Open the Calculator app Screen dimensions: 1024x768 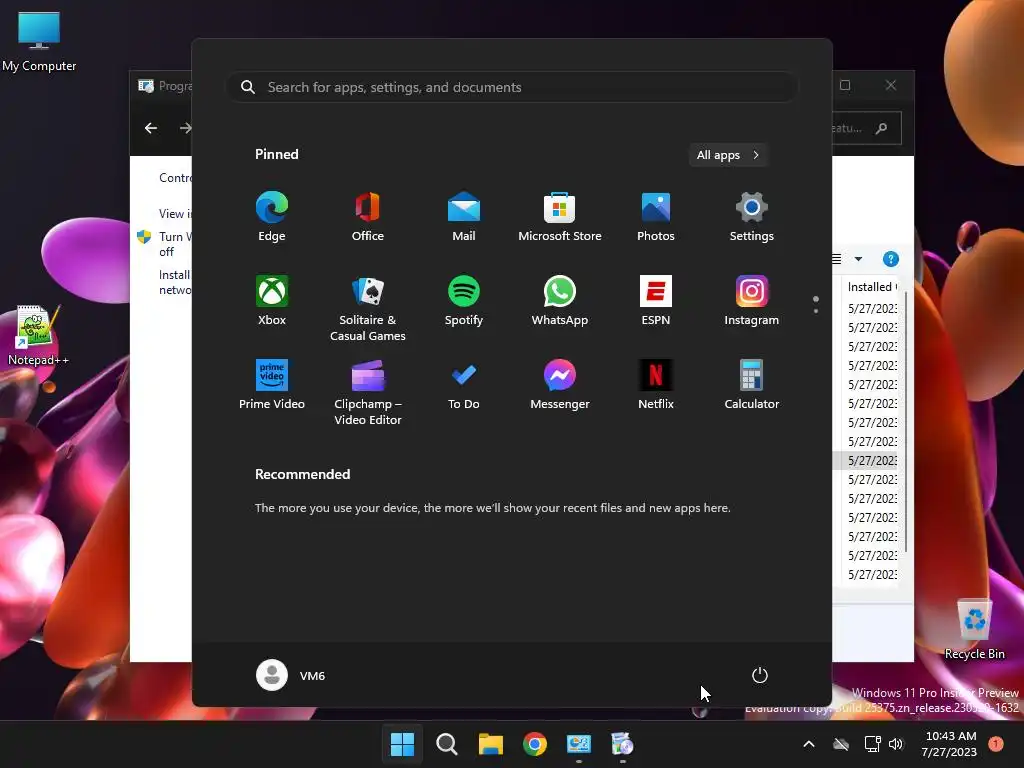pos(752,385)
